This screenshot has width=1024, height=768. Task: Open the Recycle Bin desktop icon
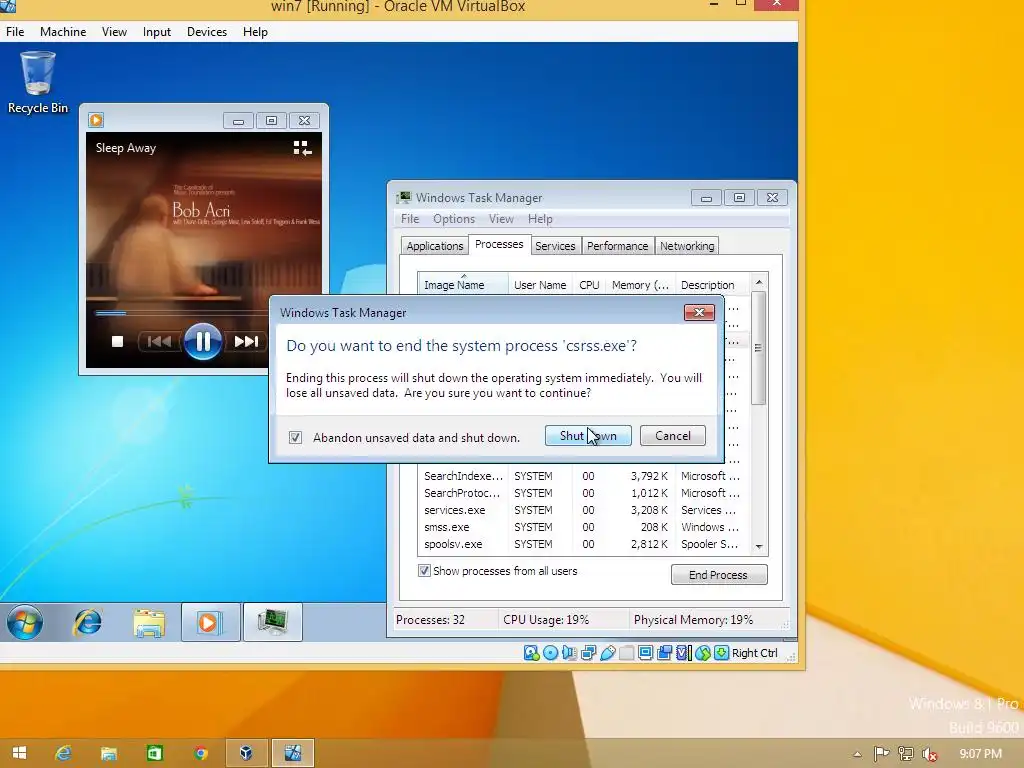click(x=37, y=84)
